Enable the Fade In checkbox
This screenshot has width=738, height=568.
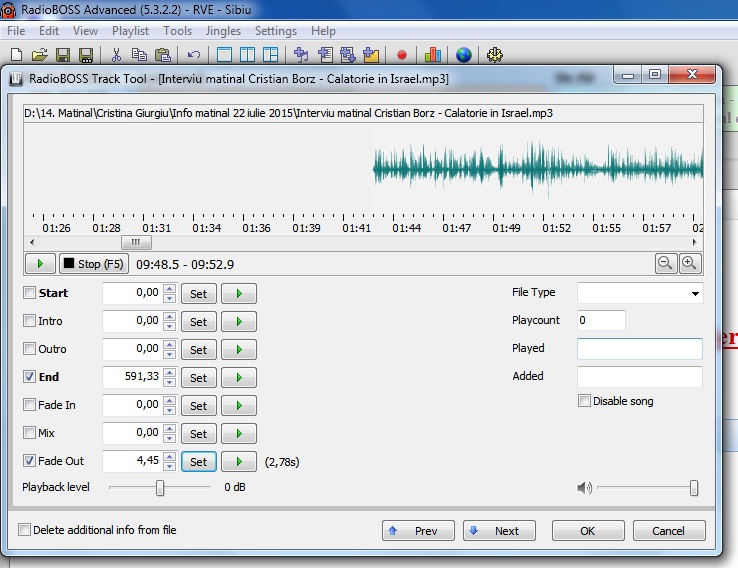pos(29,405)
